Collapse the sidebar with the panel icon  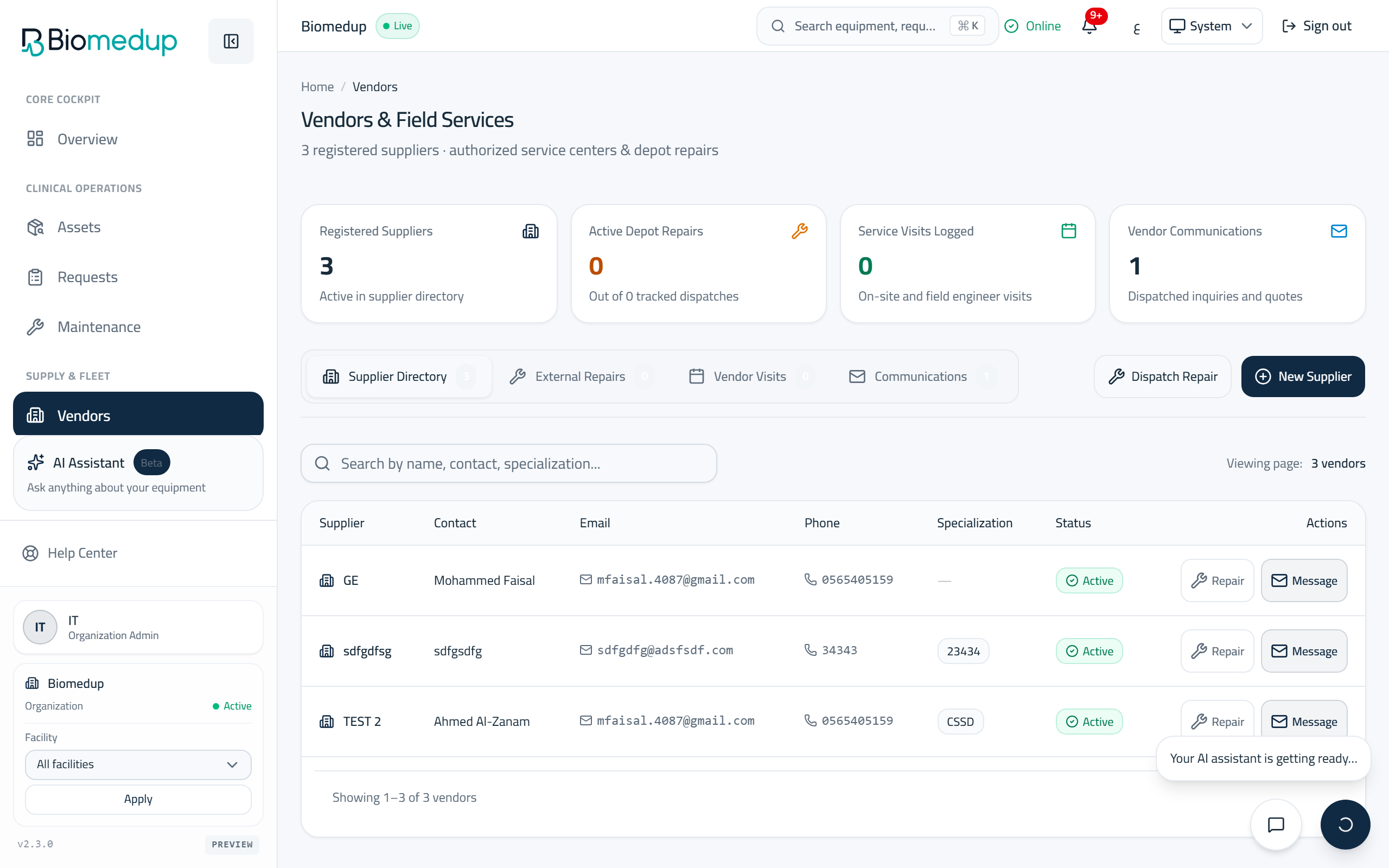click(x=231, y=41)
